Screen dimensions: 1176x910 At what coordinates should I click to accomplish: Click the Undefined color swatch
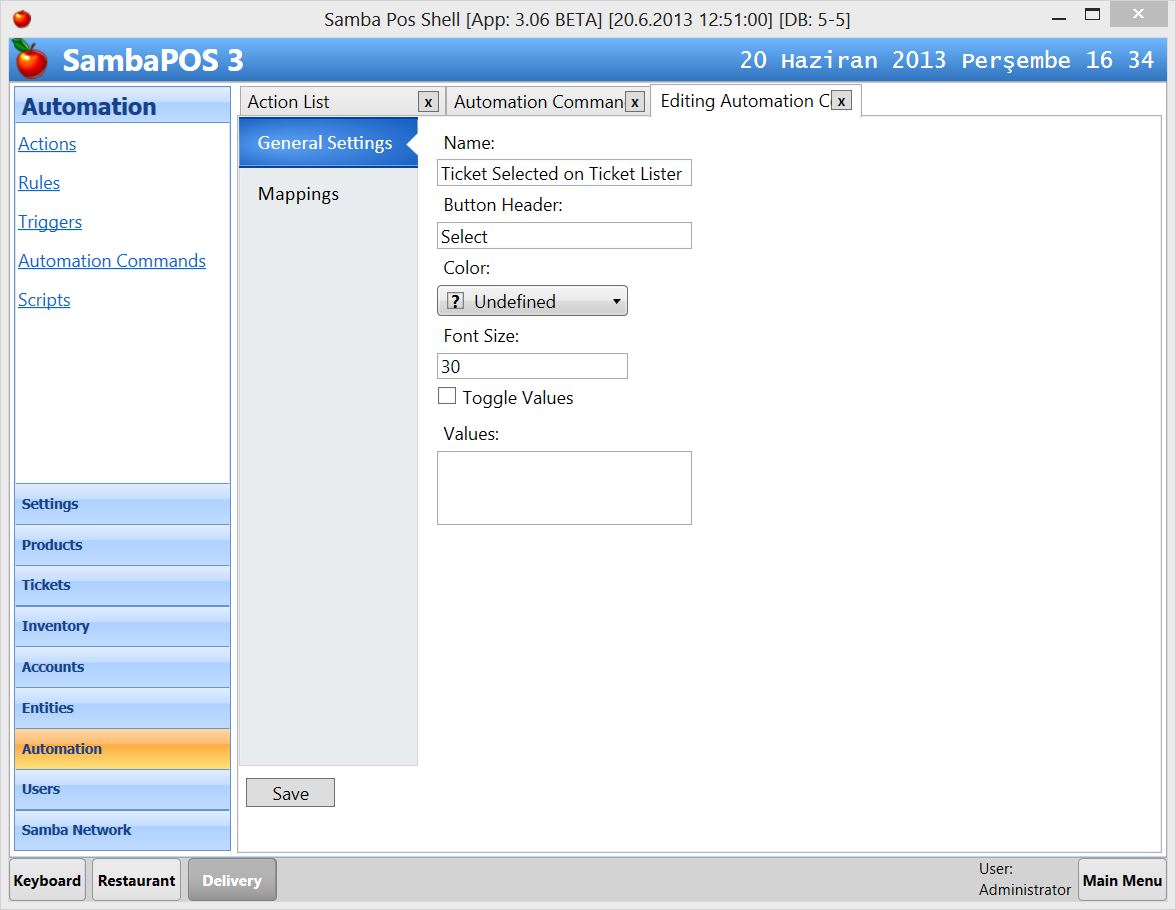[x=454, y=300]
